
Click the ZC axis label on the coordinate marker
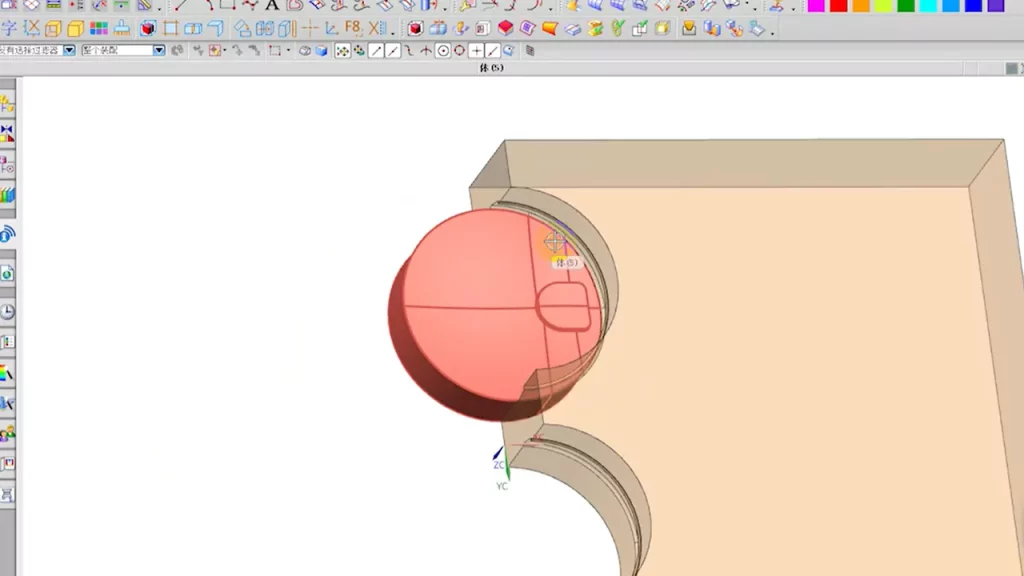point(494,463)
